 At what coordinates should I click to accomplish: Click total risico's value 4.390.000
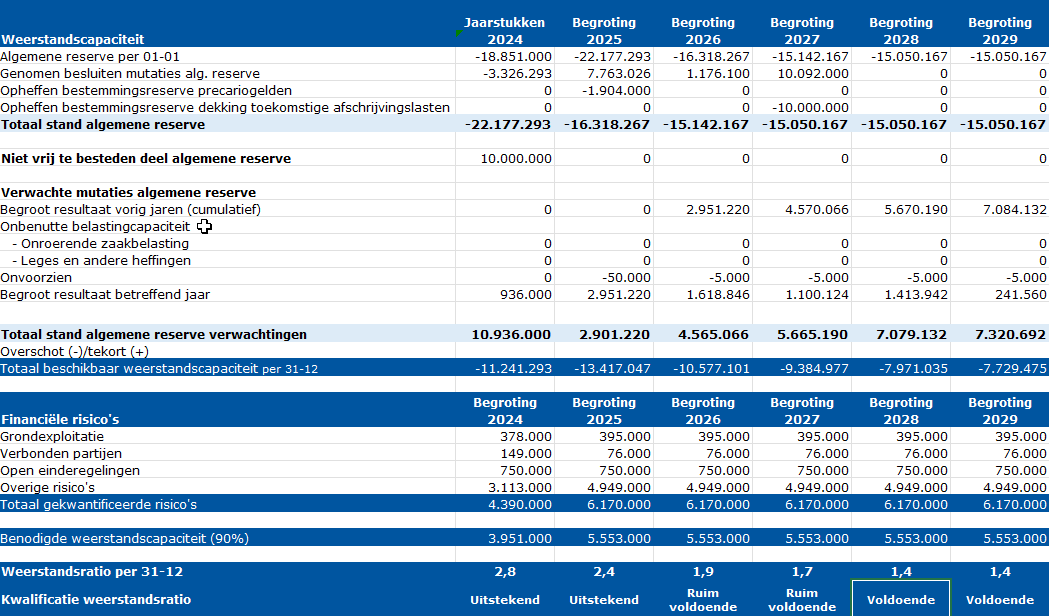point(520,504)
